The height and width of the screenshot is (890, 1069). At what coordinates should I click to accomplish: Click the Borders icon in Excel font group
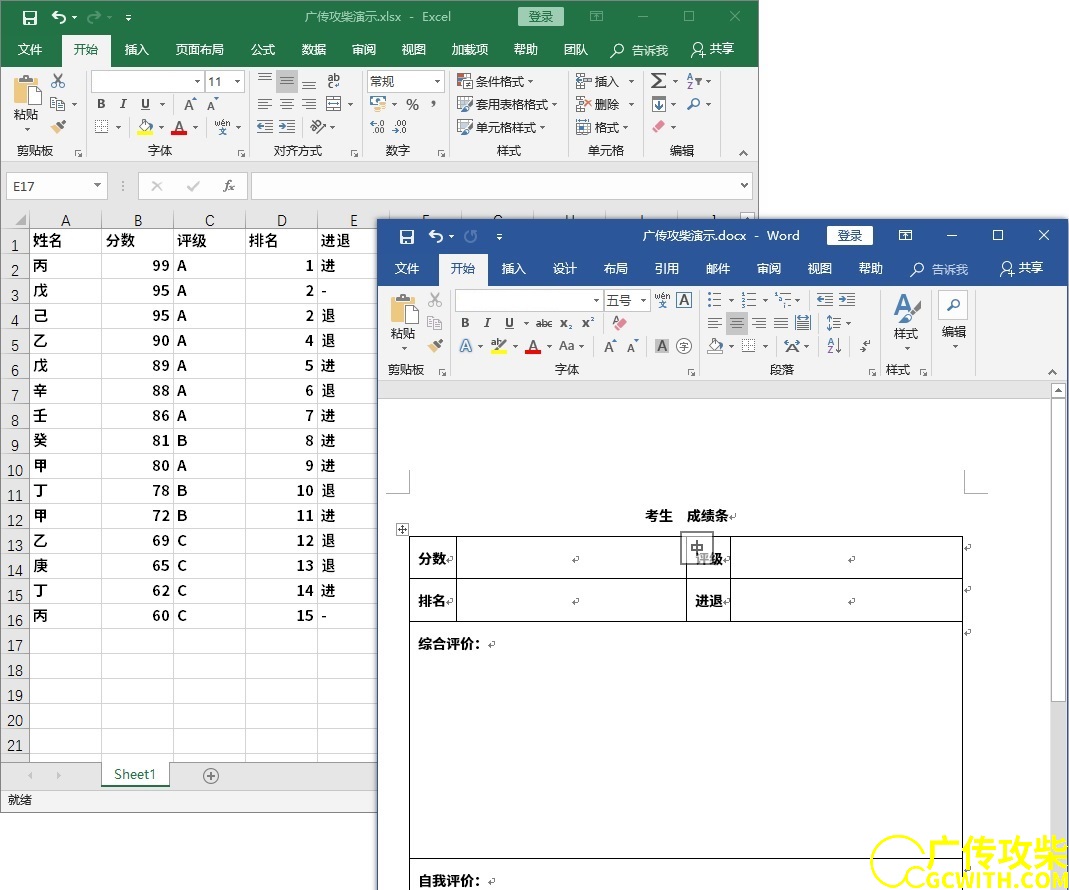[102, 127]
